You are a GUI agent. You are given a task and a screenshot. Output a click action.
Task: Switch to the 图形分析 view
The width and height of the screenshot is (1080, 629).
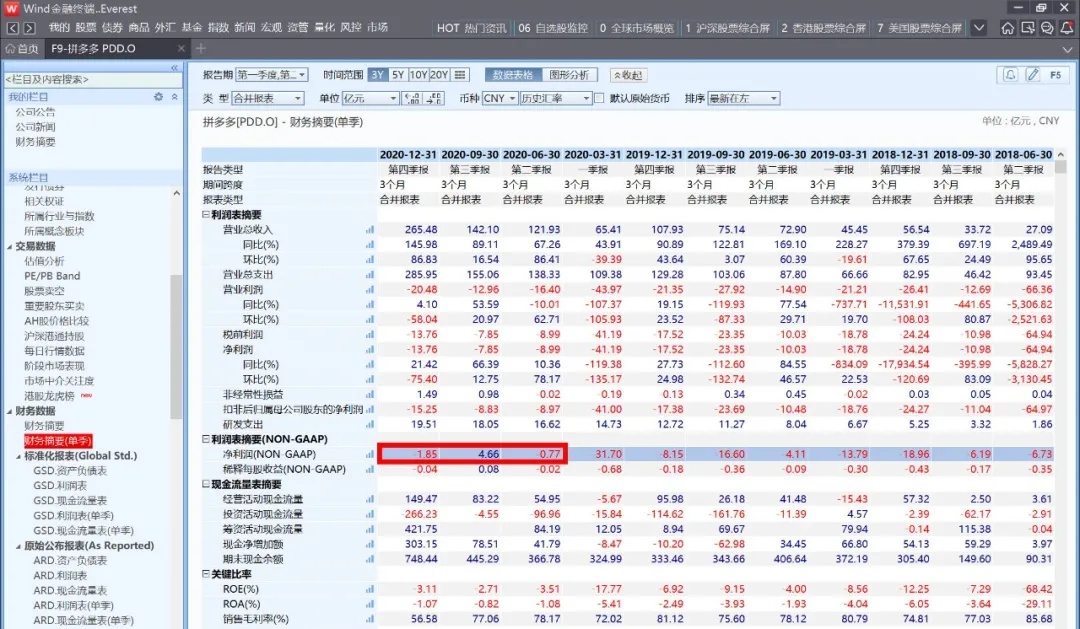(x=568, y=75)
